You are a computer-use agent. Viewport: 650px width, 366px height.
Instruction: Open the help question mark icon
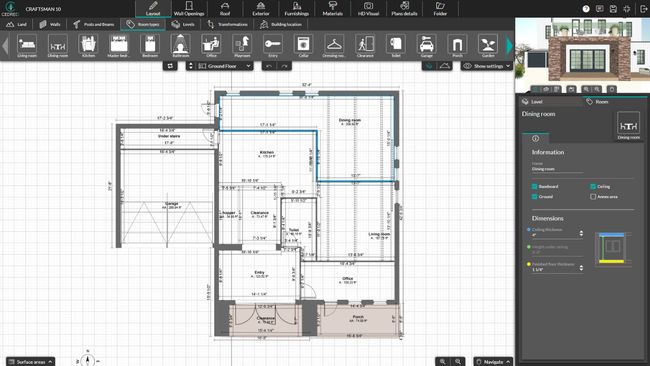586,9
